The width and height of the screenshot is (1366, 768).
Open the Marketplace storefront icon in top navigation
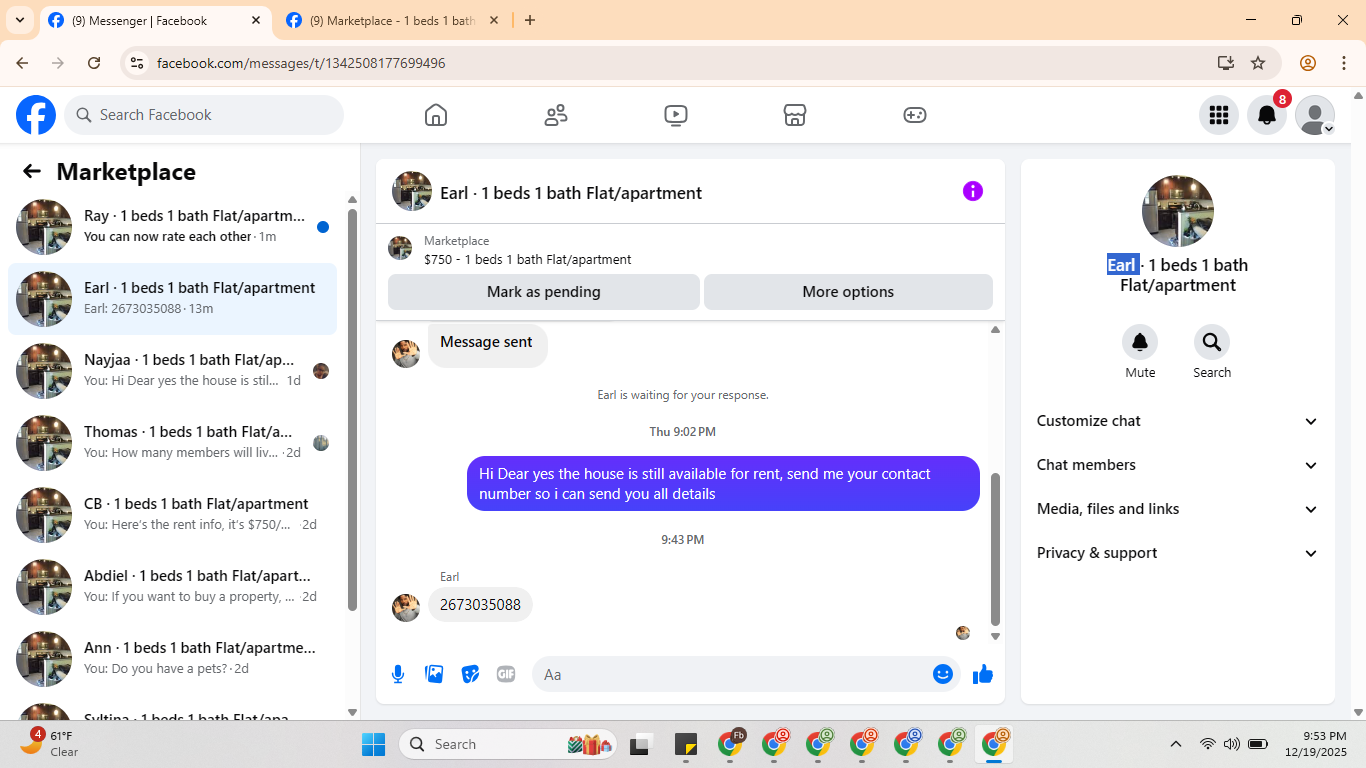coord(795,115)
